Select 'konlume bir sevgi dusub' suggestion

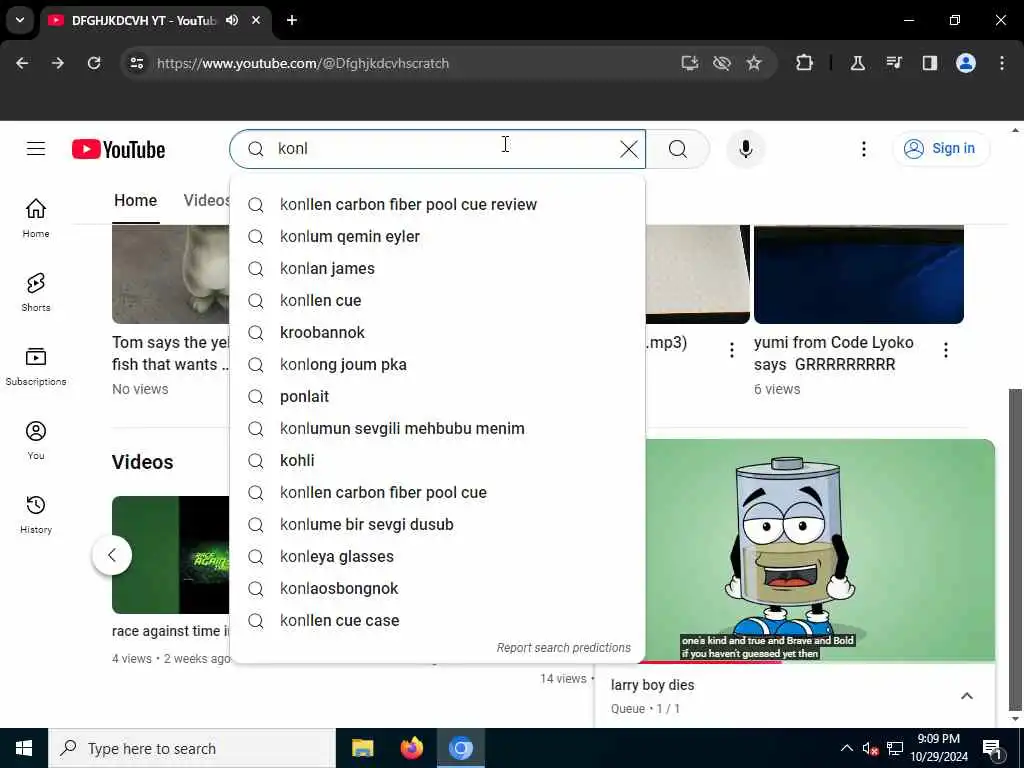click(x=438, y=524)
